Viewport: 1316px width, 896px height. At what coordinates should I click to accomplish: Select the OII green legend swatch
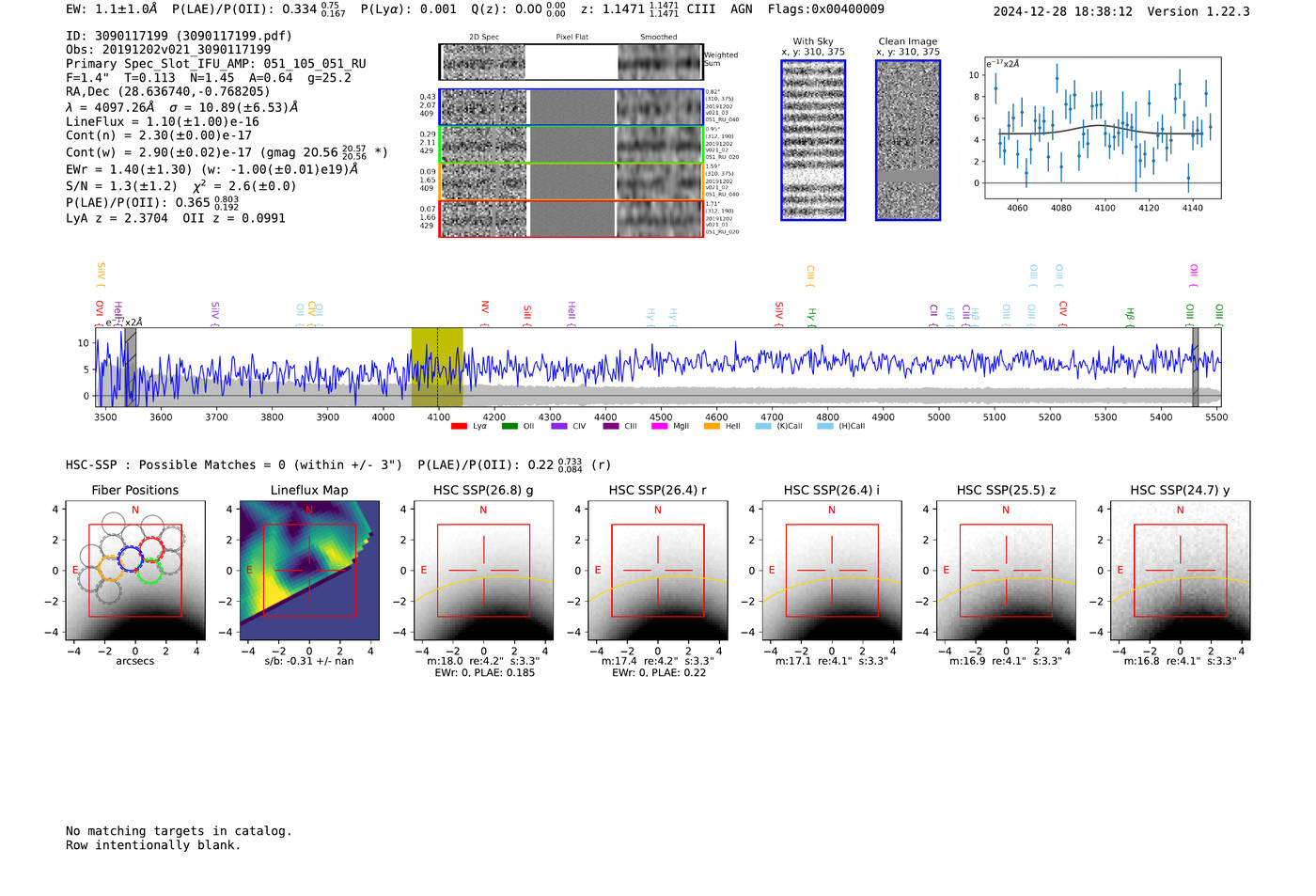point(509,426)
